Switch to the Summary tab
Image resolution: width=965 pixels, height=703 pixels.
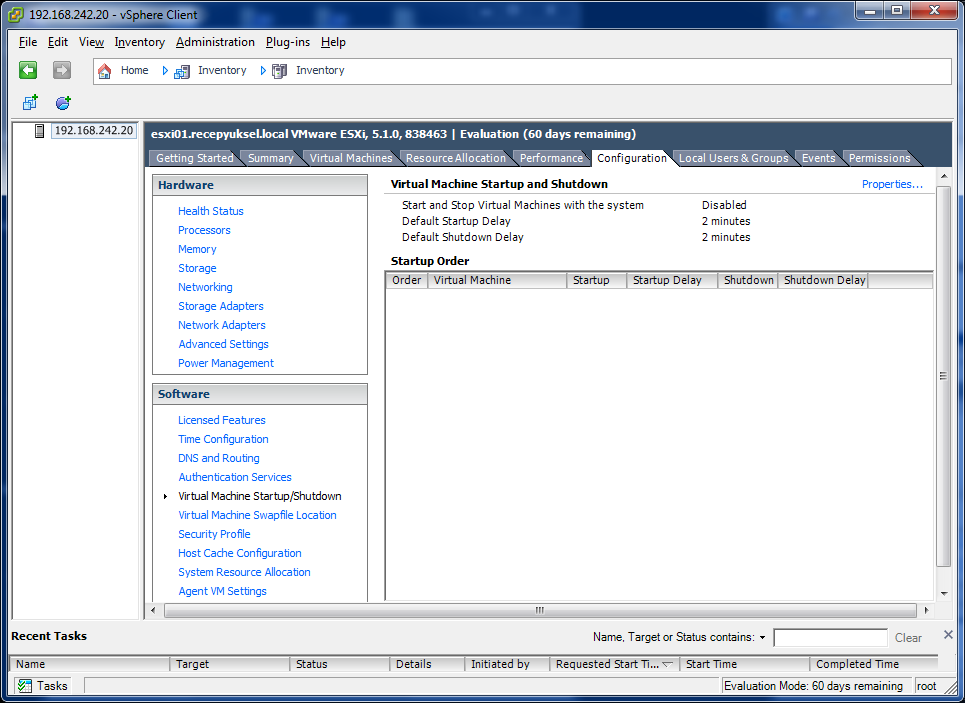click(270, 158)
